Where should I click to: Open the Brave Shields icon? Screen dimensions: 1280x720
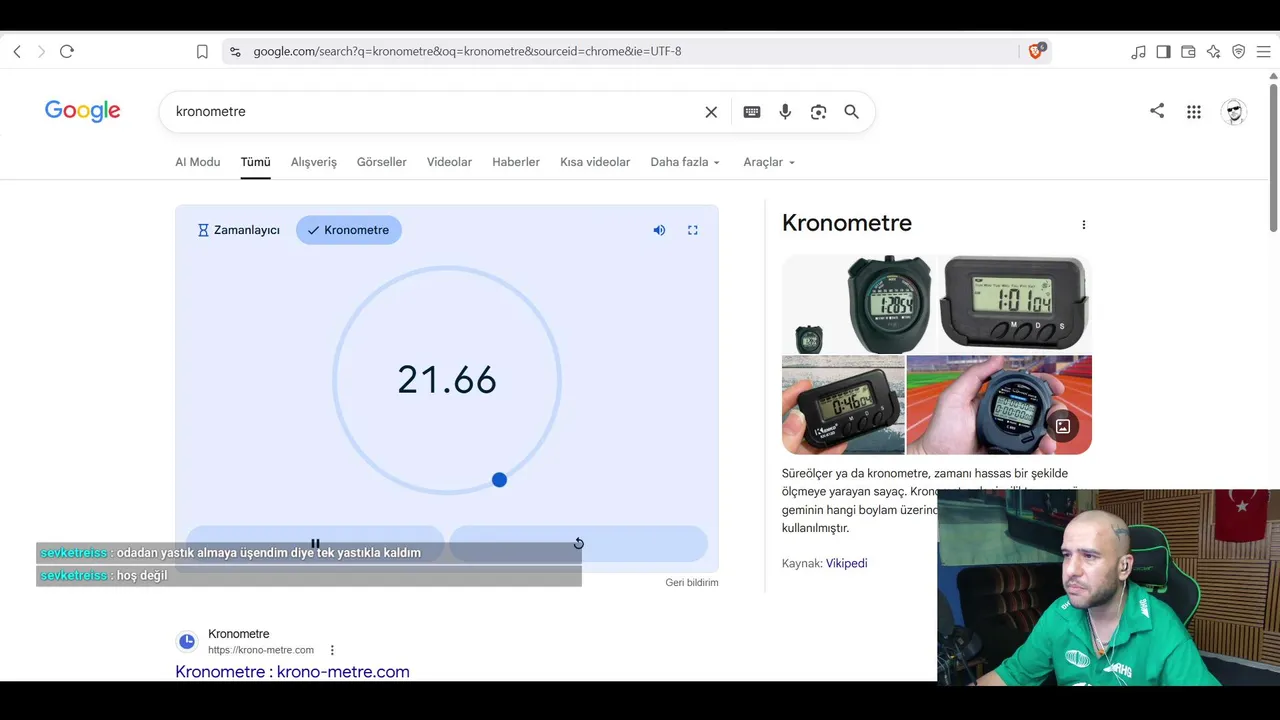tap(1036, 51)
